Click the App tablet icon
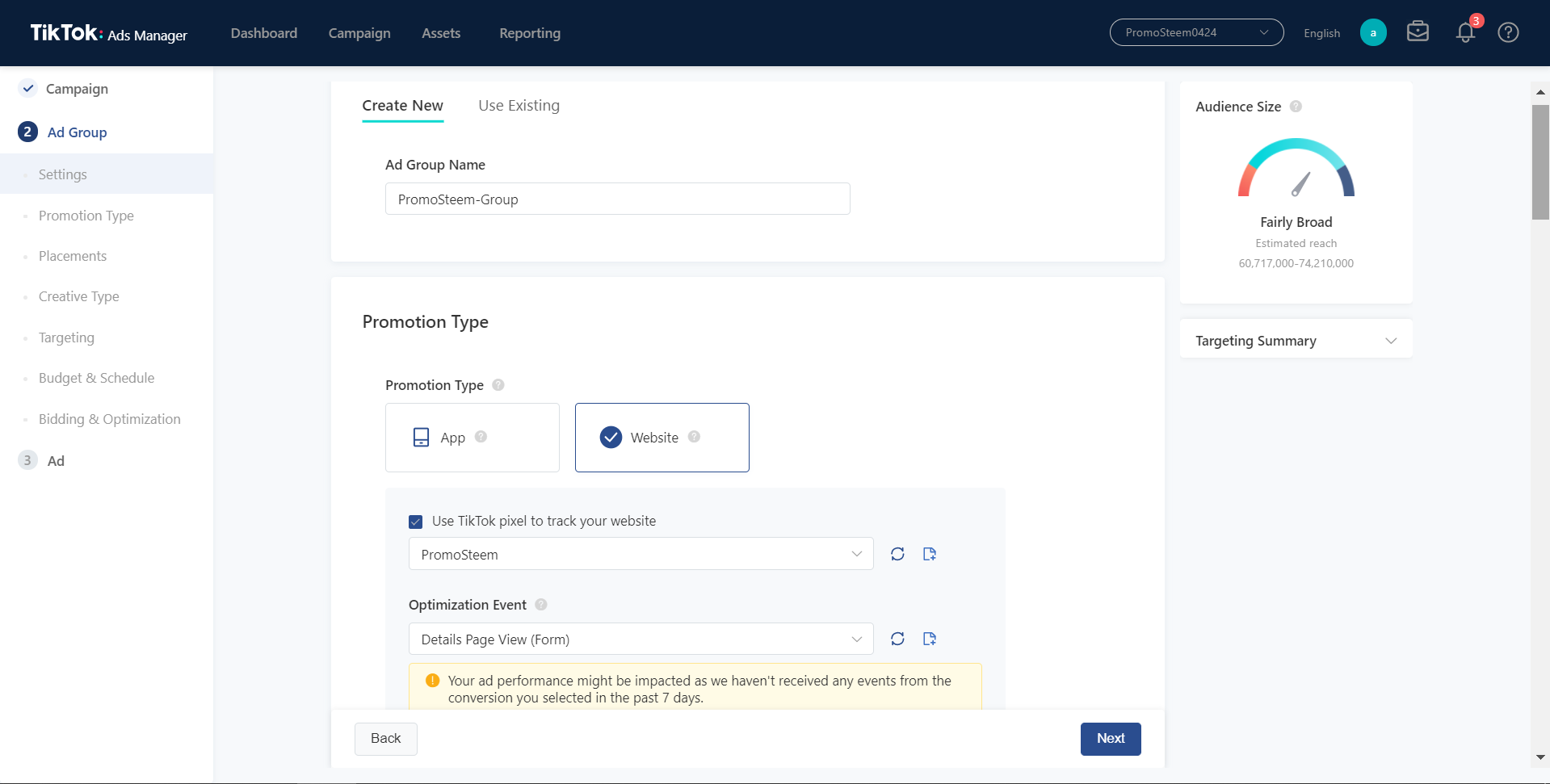This screenshot has height=784, width=1550. [421, 438]
